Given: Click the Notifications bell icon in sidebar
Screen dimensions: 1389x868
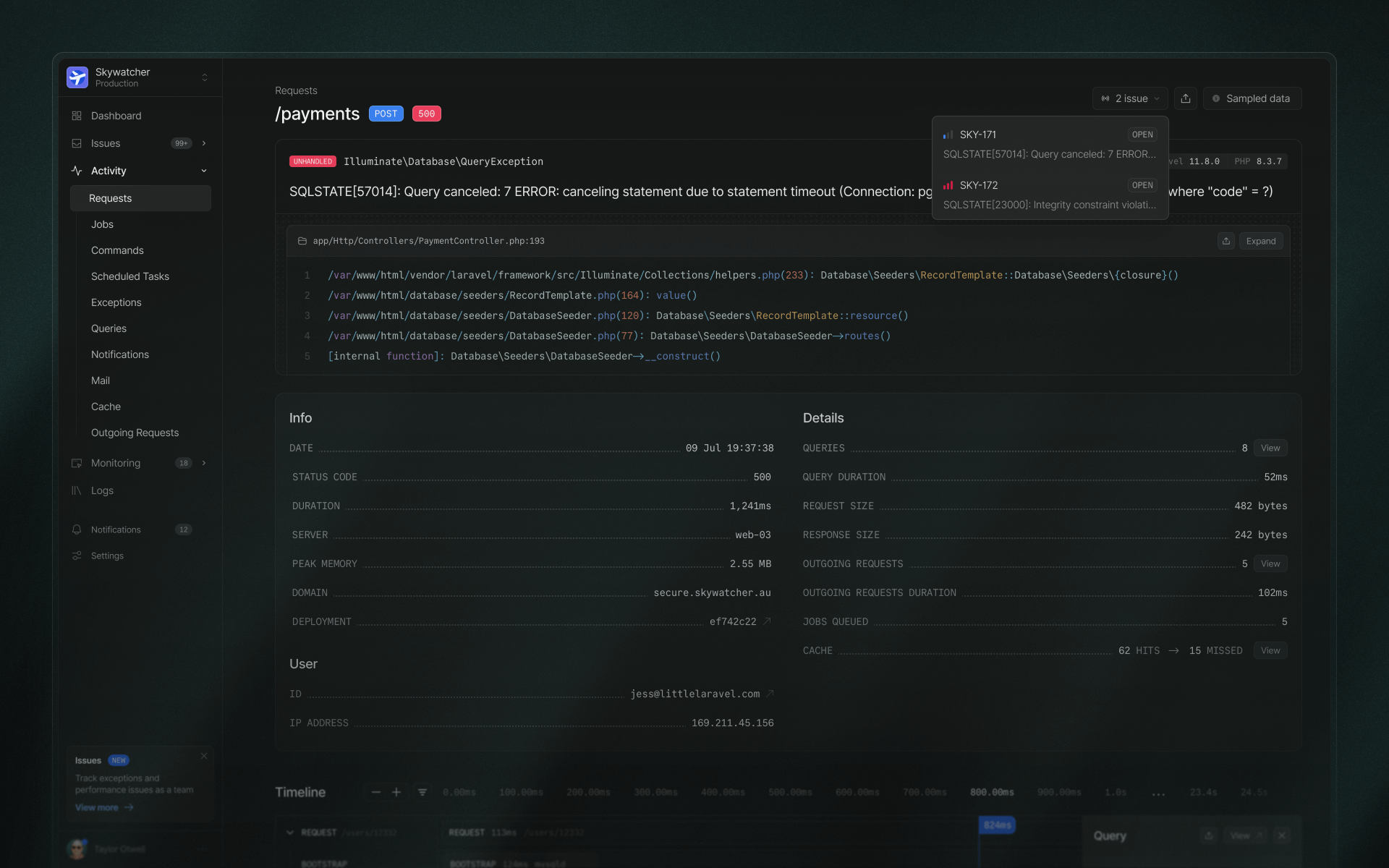Looking at the screenshot, I should point(77,529).
